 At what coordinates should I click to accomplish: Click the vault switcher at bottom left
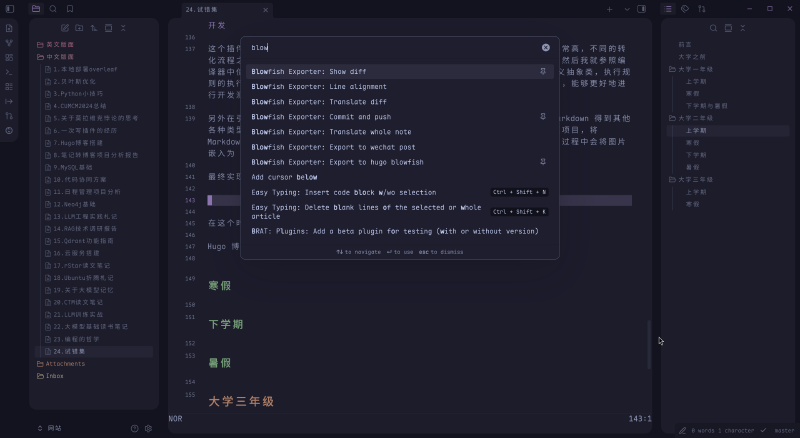pos(49,428)
